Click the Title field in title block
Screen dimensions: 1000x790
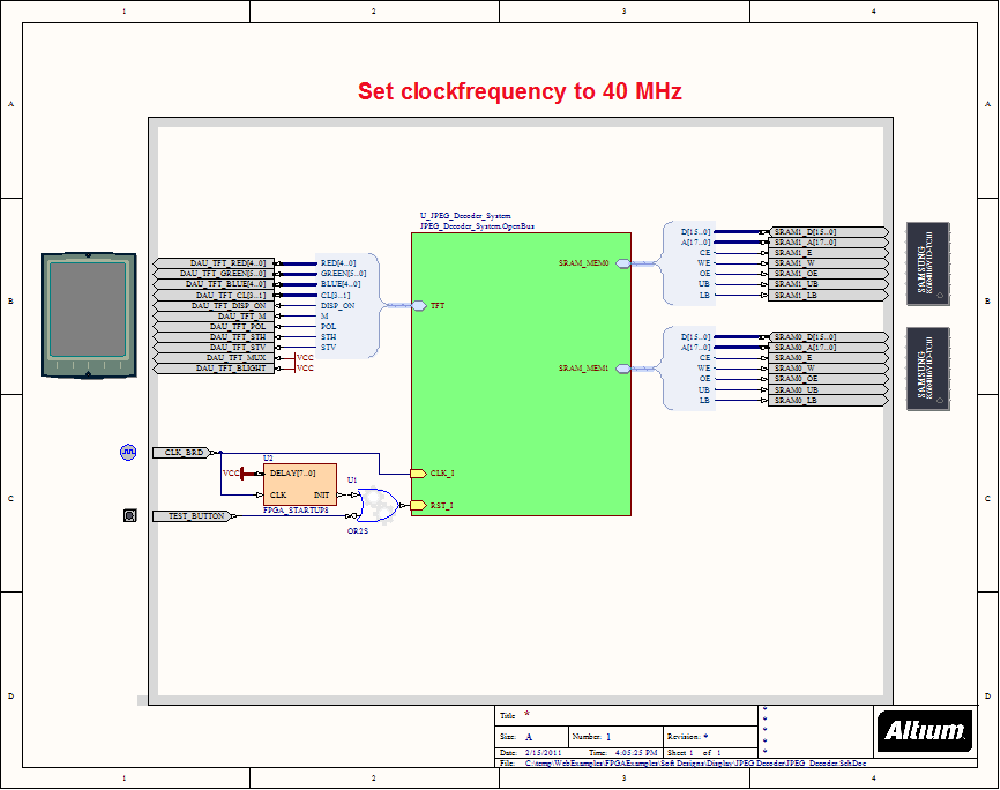tap(626, 715)
